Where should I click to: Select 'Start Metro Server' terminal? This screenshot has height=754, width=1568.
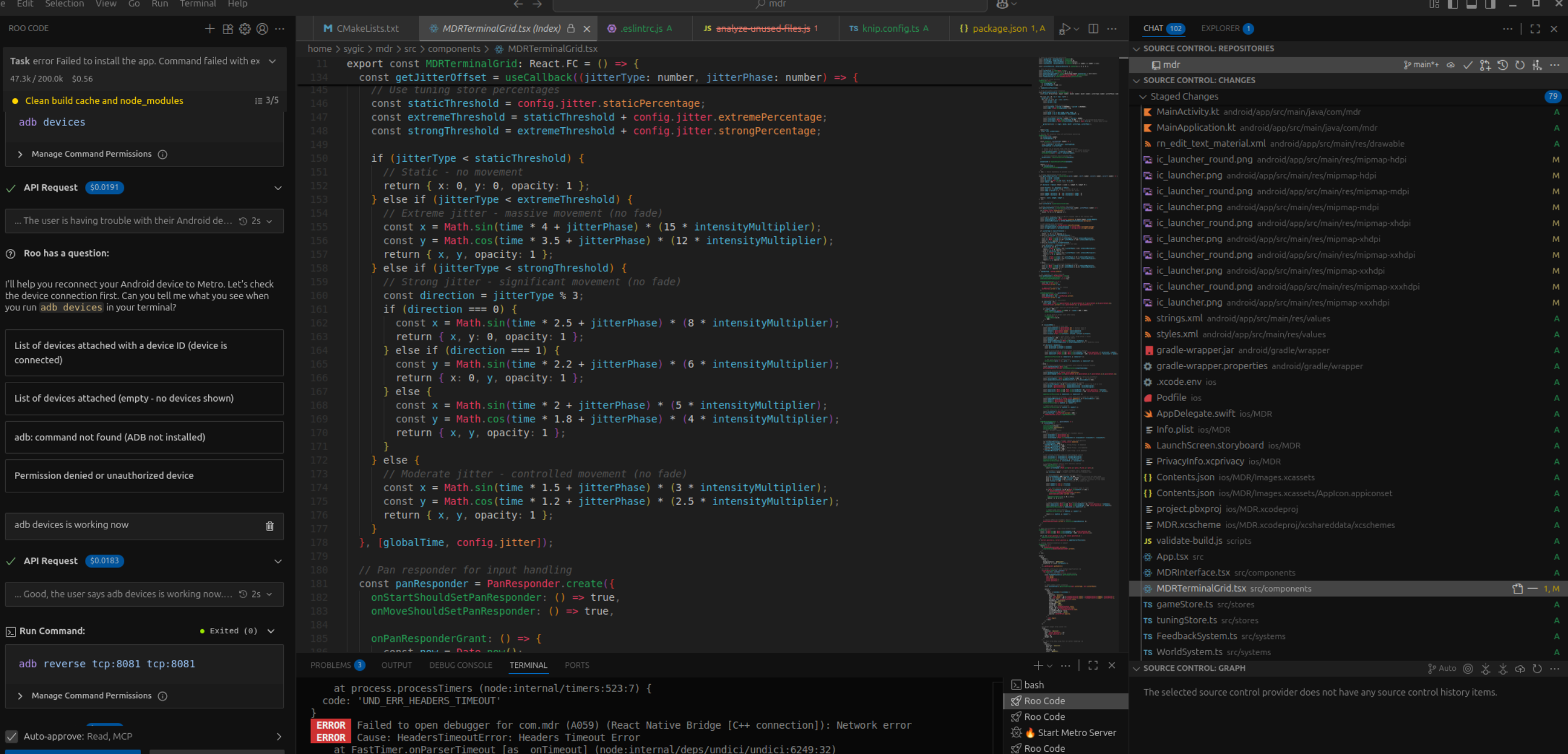click(1066, 733)
